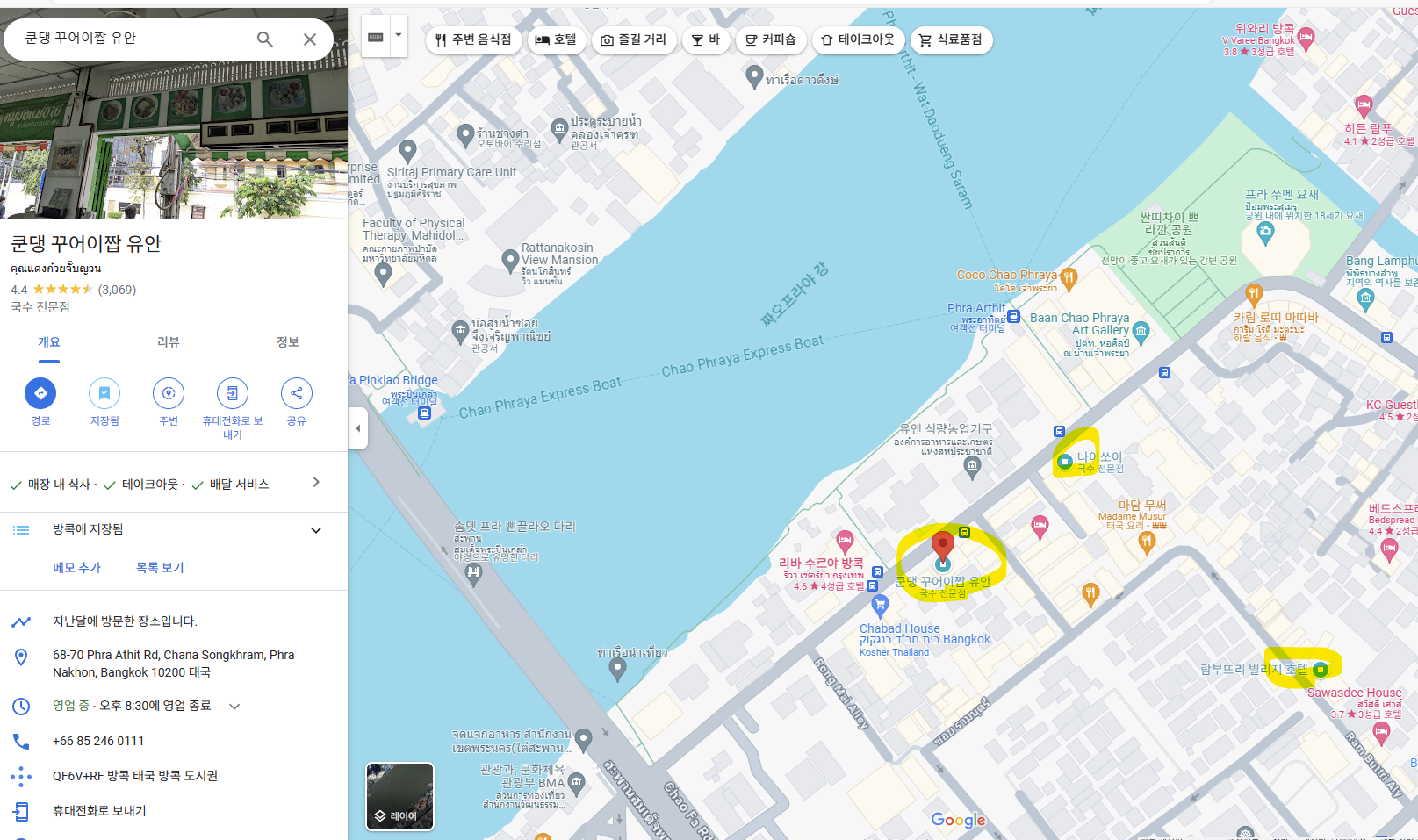
Task: Click the recent visit timeline icon
Action: click(x=21, y=621)
